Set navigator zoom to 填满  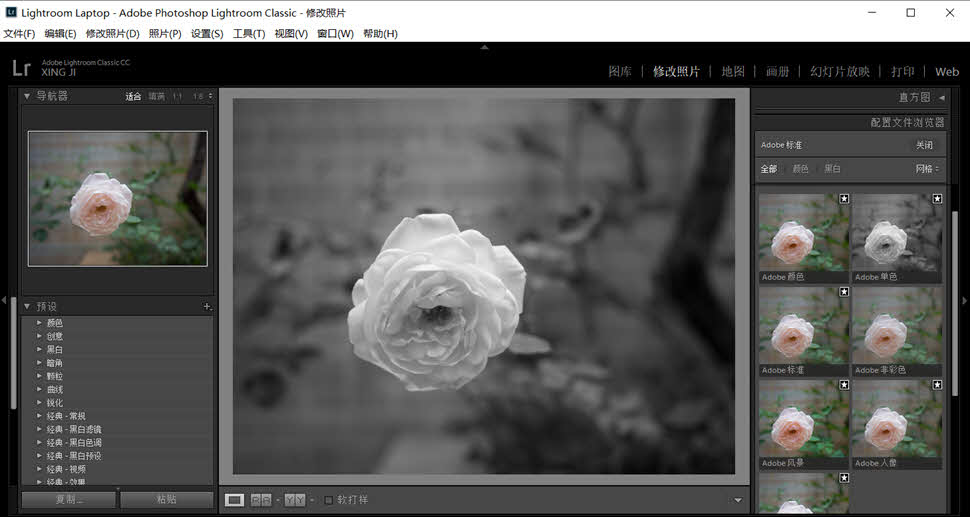[x=157, y=96]
